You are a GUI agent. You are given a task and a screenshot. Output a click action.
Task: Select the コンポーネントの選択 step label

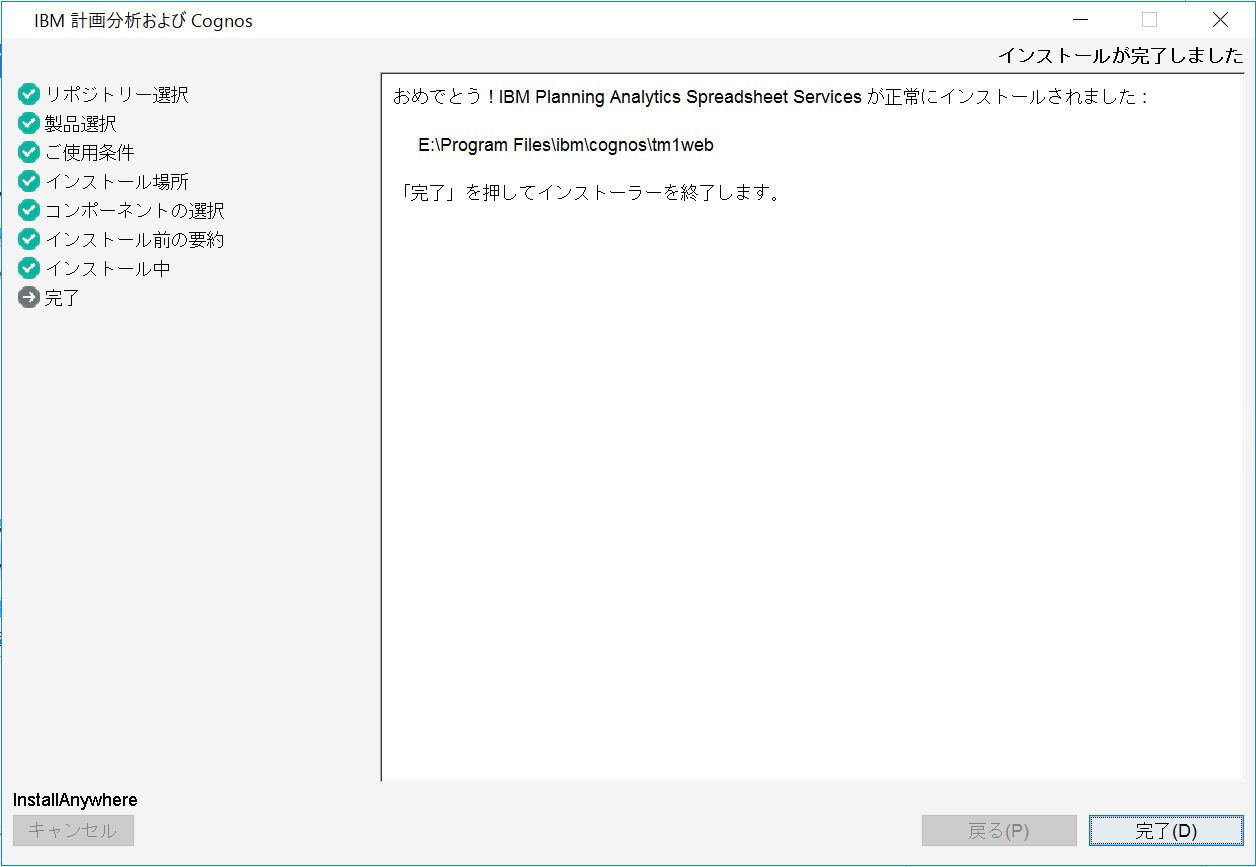coord(135,211)
